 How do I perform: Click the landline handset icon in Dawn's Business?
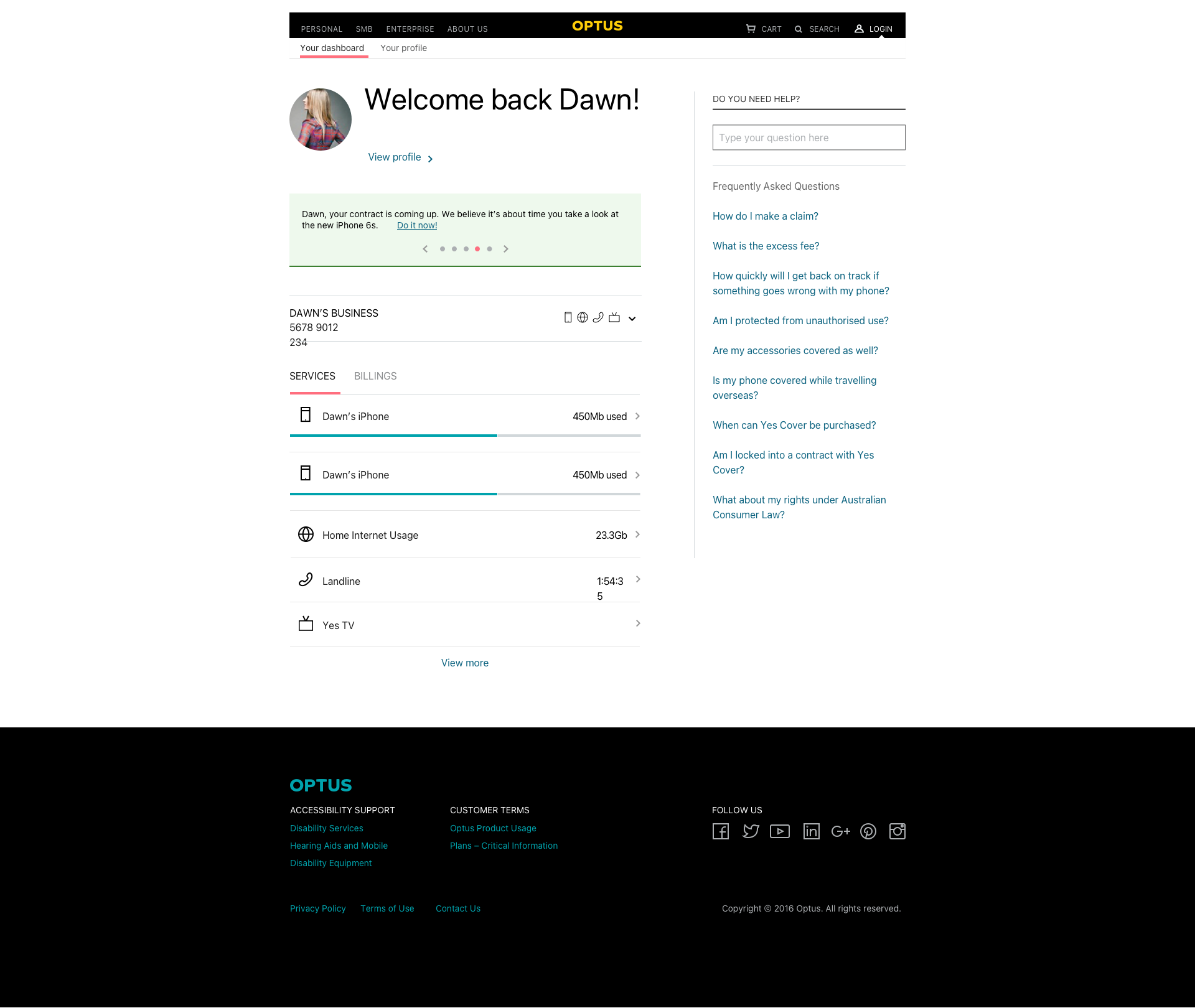pyautogui.click(x=598, y=317)
